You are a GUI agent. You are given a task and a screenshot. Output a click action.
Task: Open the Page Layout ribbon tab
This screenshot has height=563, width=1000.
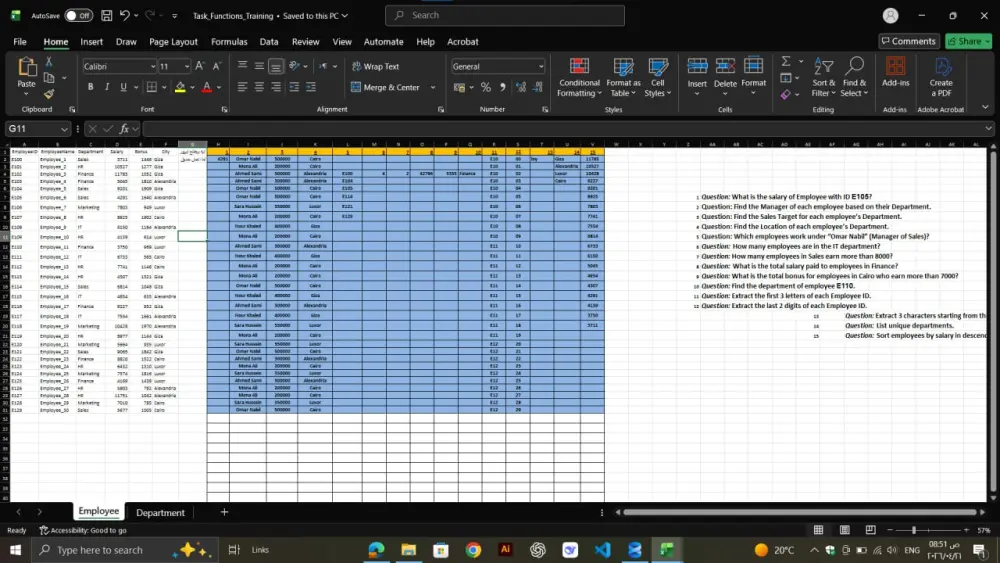[x=173, y=41]
